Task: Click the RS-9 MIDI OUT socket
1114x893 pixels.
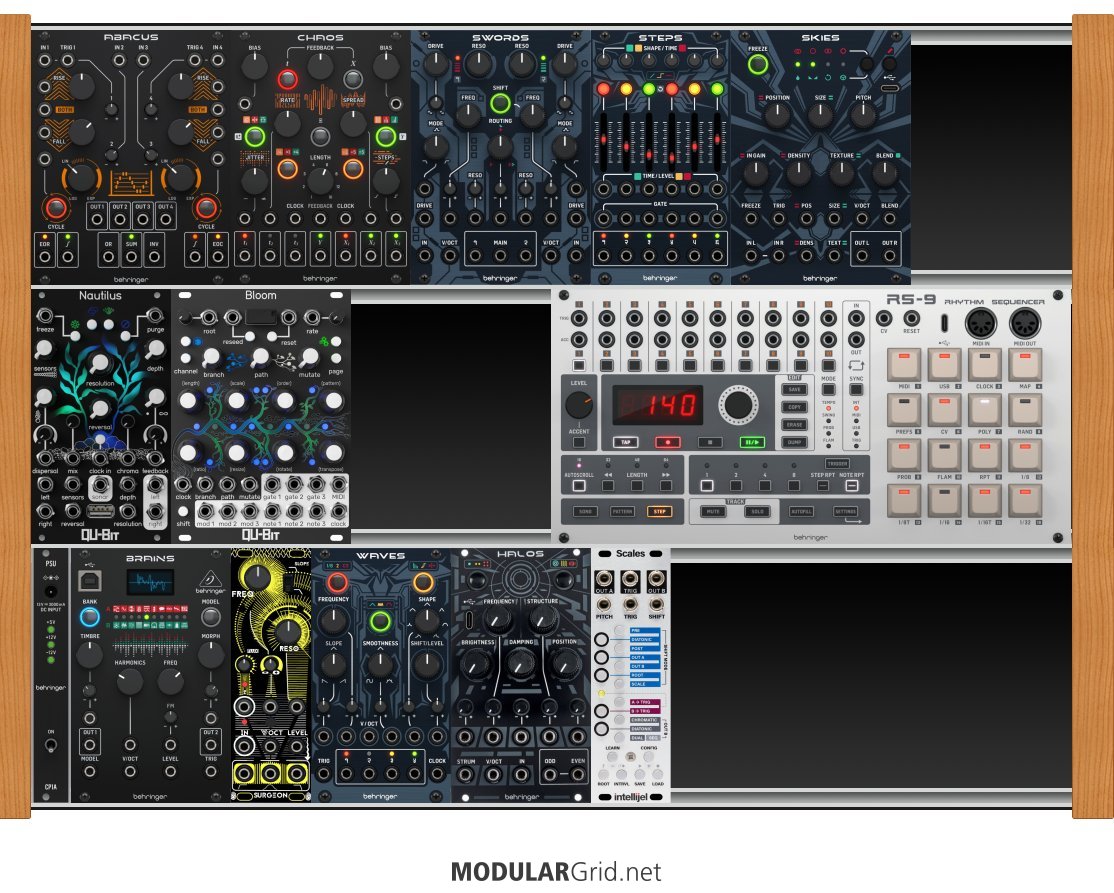Action: tap(1025, 323)
